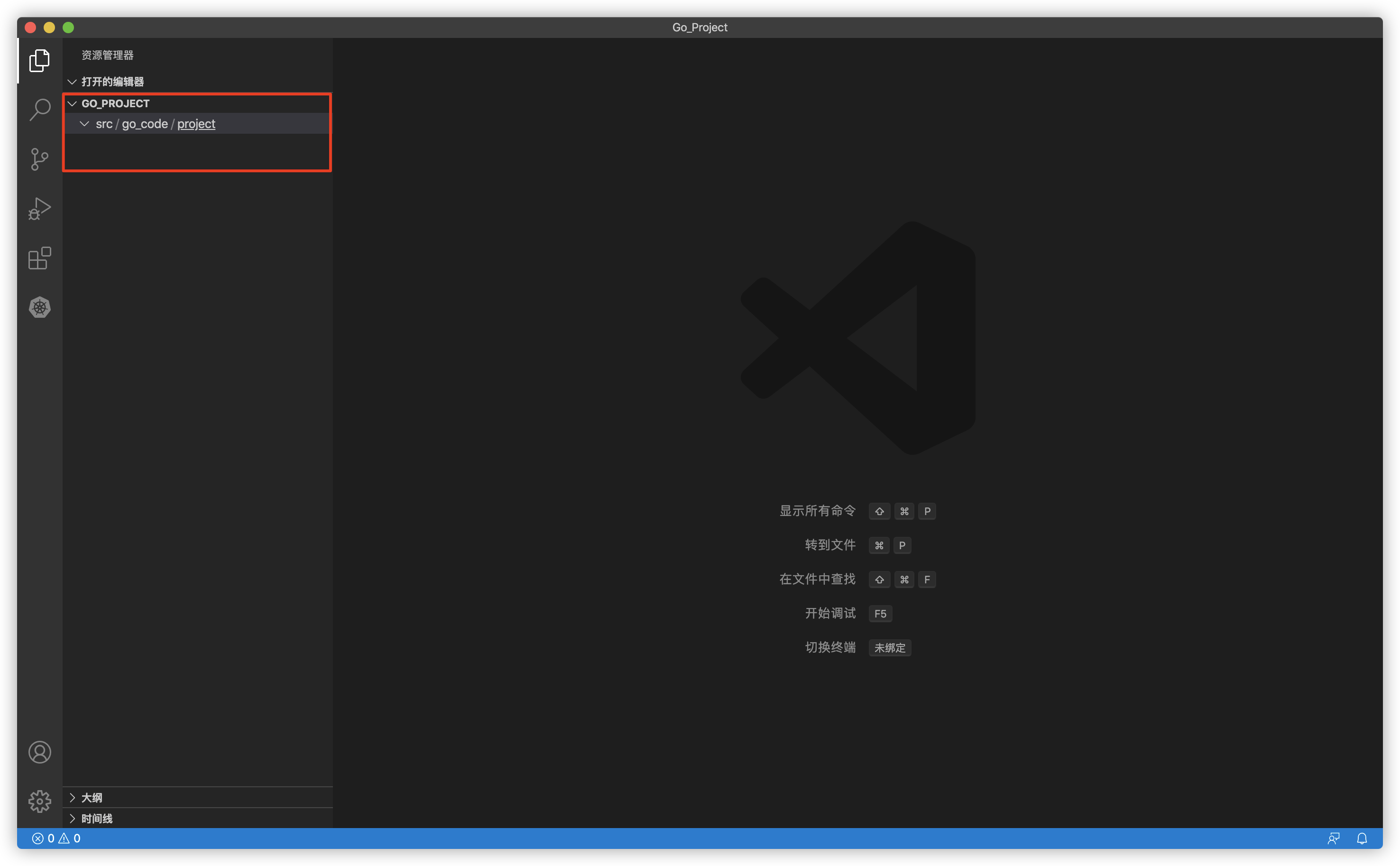
Task: Open the Accounts icon in the activity bar
Action: click(x=39, y=752)
